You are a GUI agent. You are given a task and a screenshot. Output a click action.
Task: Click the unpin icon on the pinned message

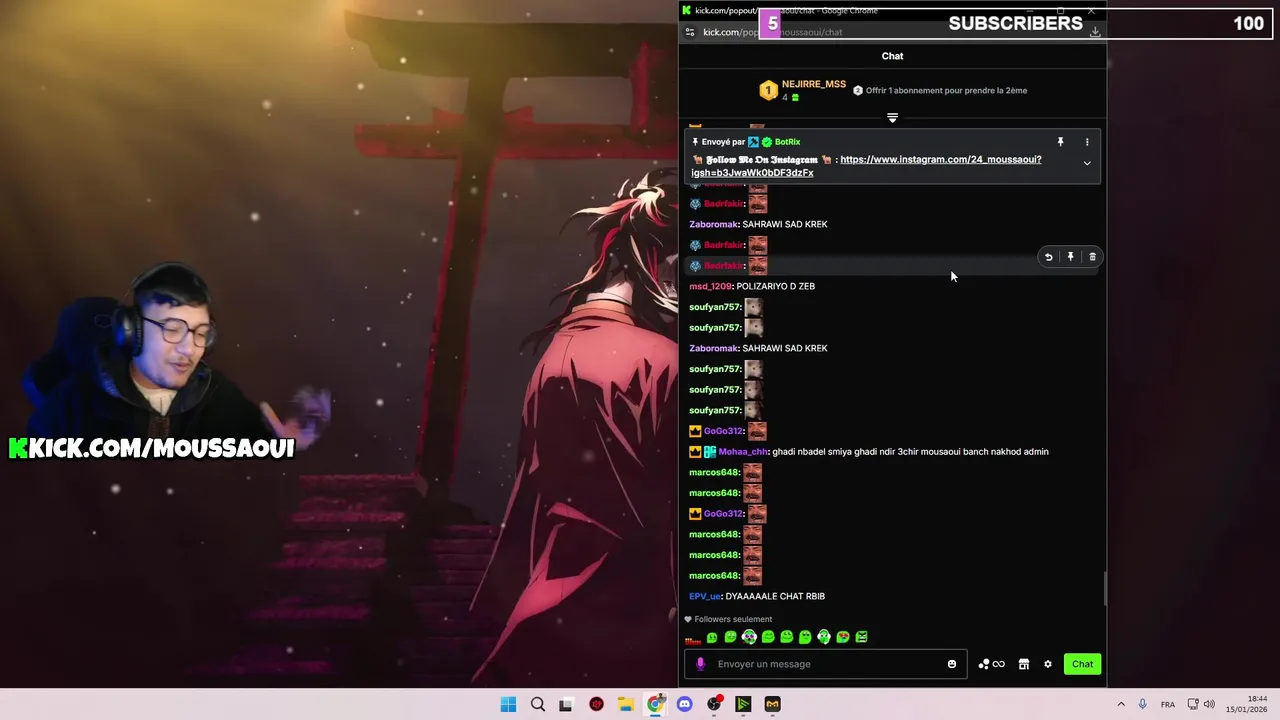pos(1060,142)
